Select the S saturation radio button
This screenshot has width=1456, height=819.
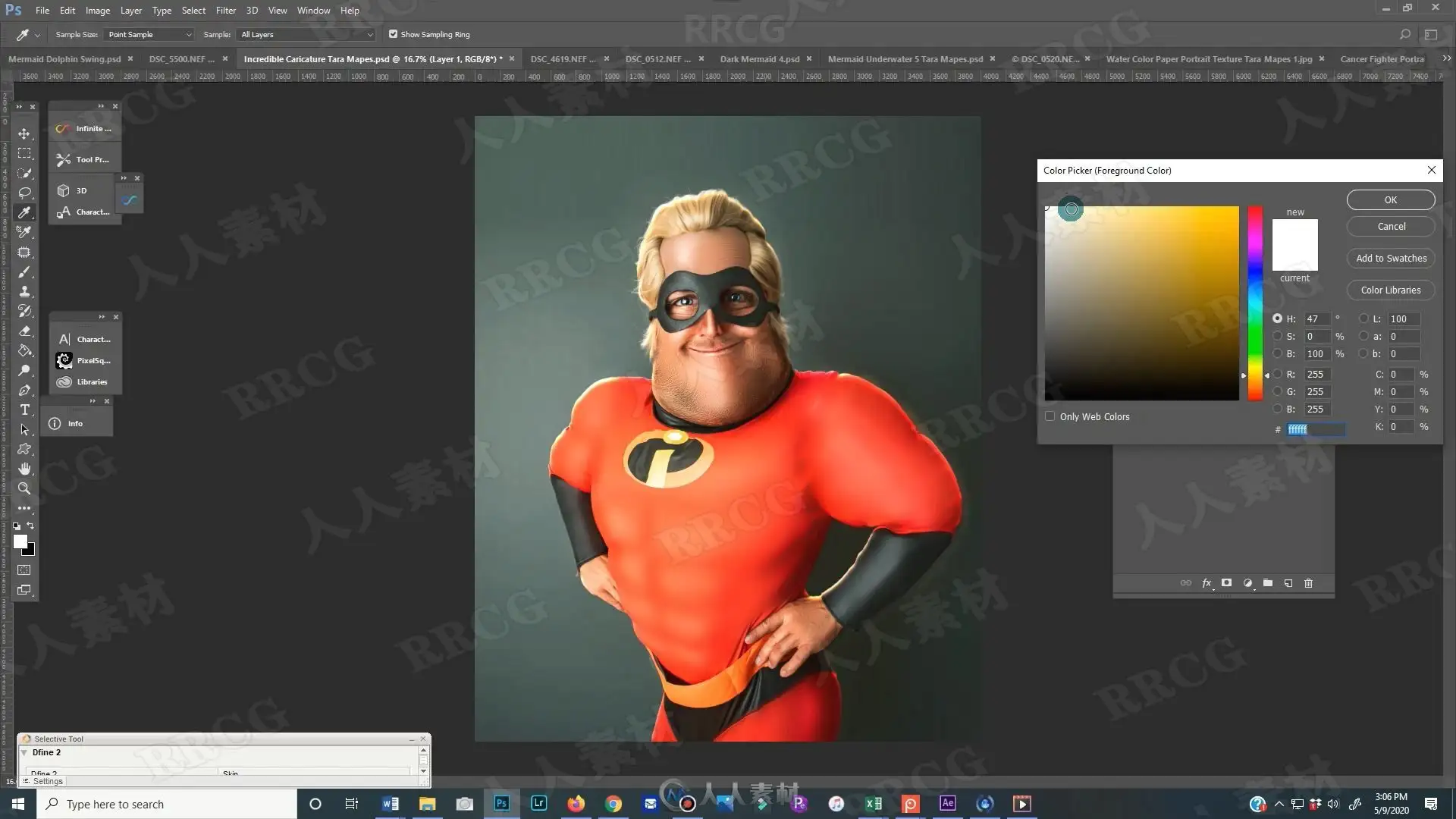tap(1278, 336)
